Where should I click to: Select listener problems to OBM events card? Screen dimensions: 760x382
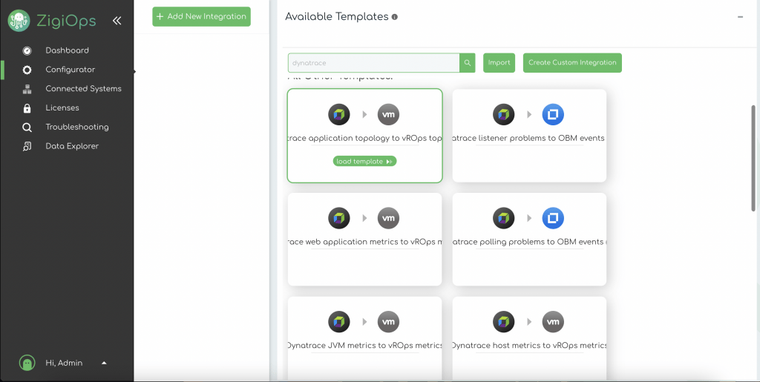(529, 136)
